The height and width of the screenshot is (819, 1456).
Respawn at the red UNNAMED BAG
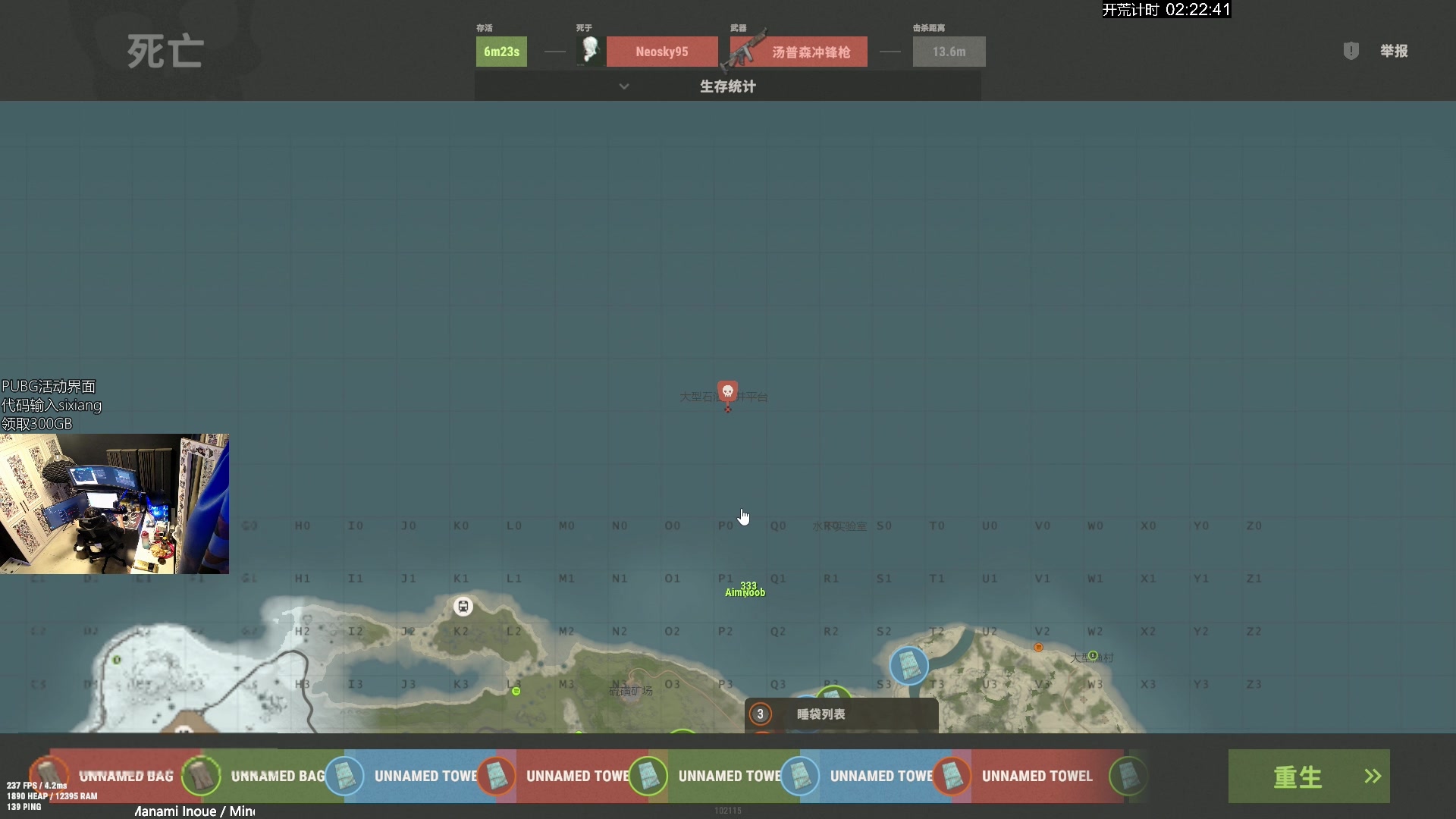(x=125, y=776)
